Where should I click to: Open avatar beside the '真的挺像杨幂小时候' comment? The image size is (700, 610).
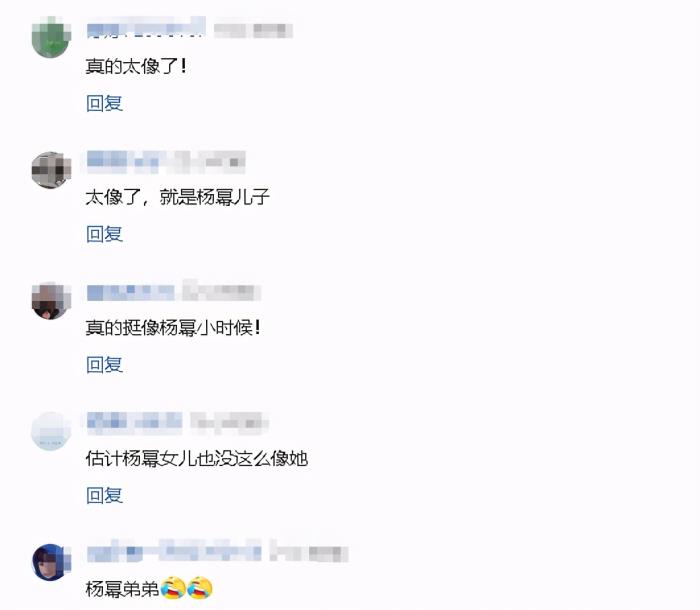[51, 301]
